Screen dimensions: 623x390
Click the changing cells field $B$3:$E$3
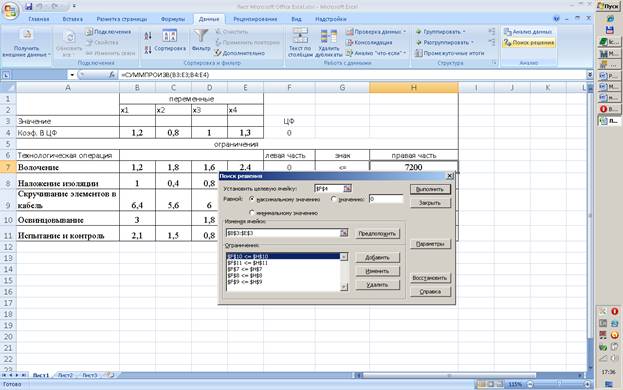(283, 233)
